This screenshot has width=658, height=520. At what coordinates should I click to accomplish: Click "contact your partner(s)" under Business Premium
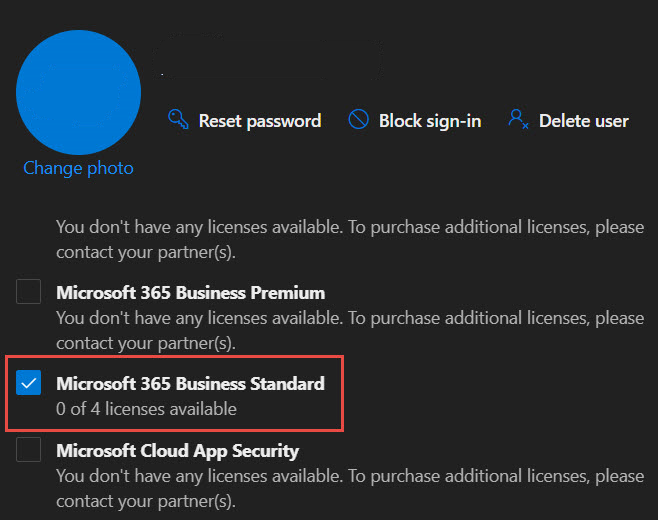click(145, 343)
